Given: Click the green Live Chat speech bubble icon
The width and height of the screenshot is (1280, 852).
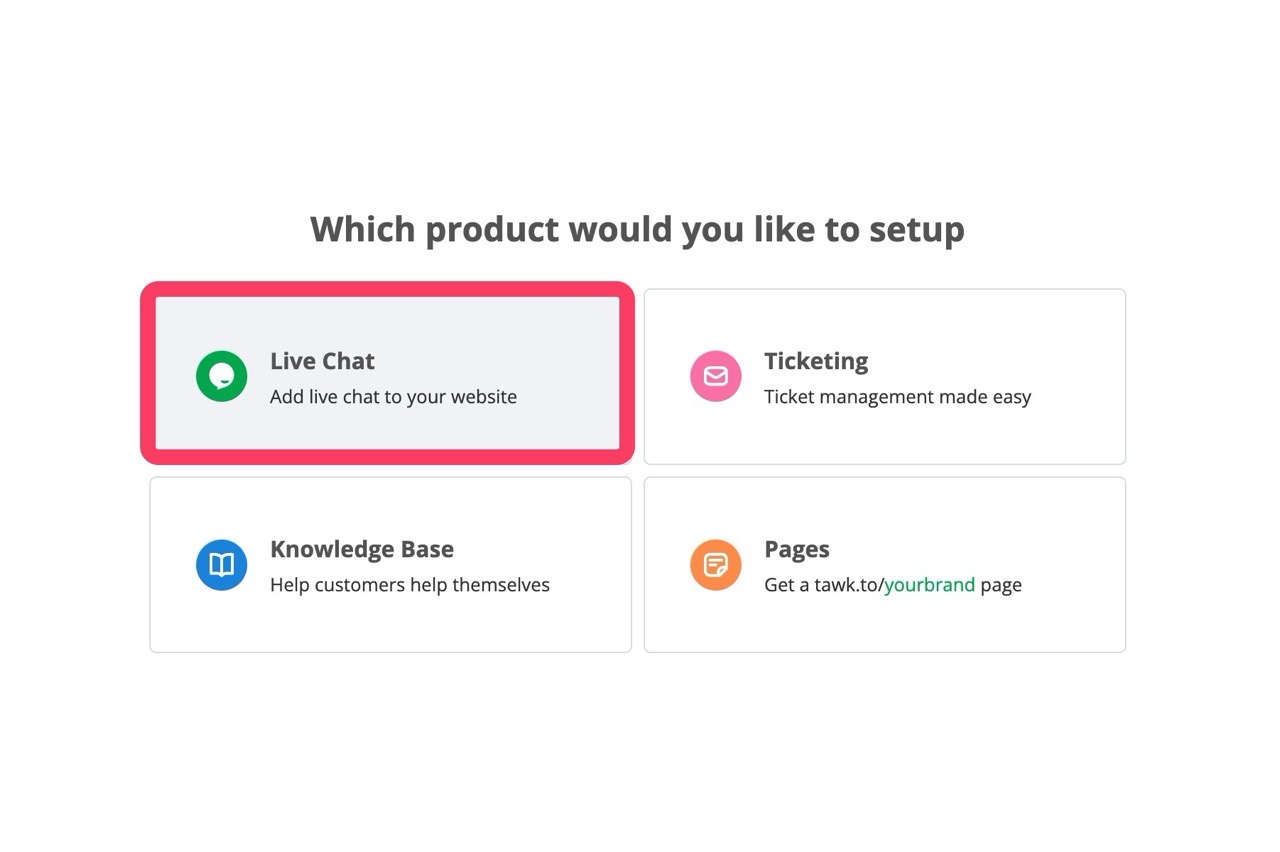Looking at the screenshot, I should click(221, 376).
